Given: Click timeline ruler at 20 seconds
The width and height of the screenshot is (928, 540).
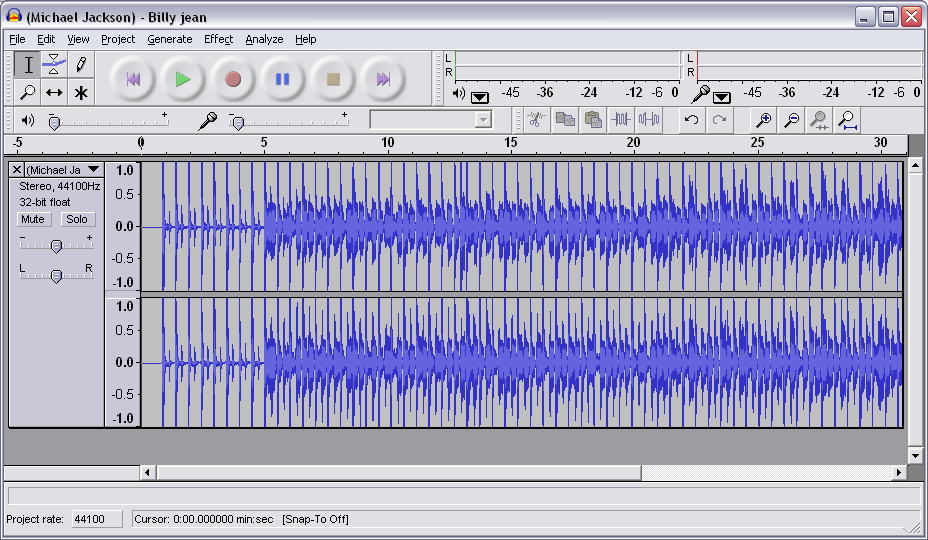Looking at the screenshot, I should (634, 143).
